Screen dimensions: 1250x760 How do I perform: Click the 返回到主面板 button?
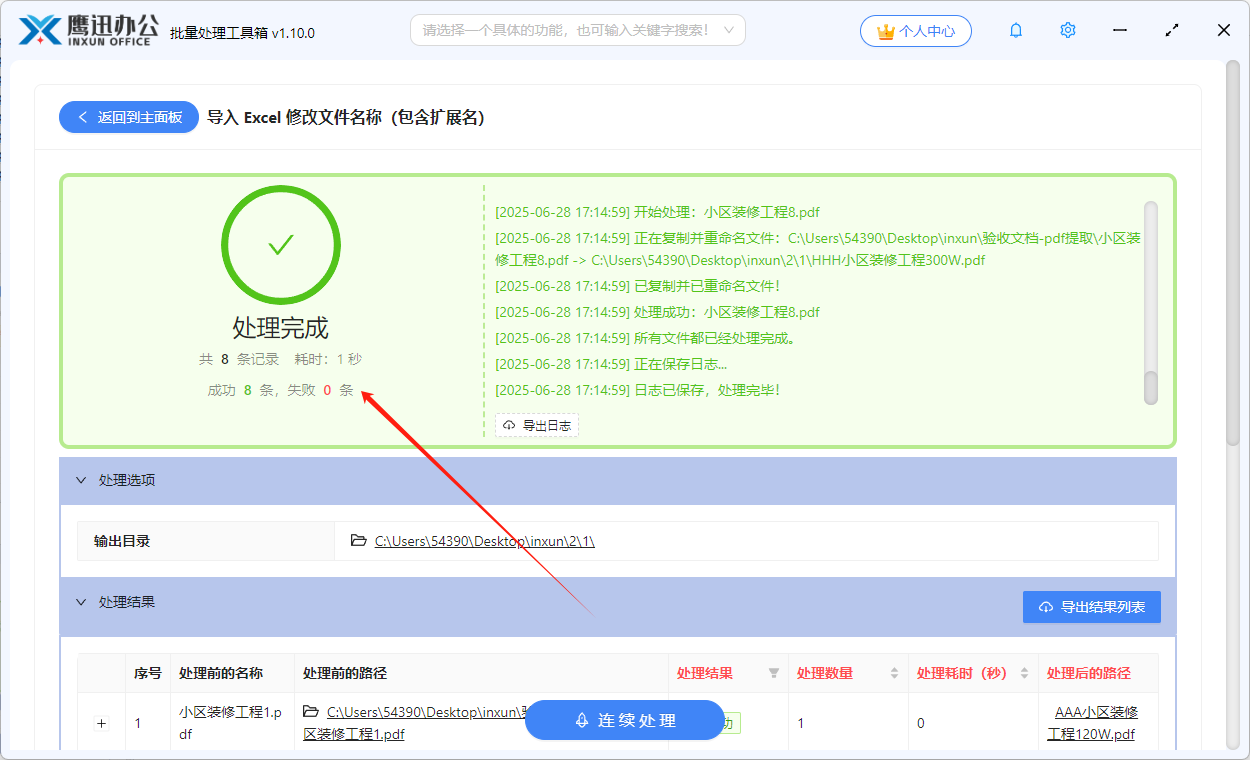click(x=128, y=117)
